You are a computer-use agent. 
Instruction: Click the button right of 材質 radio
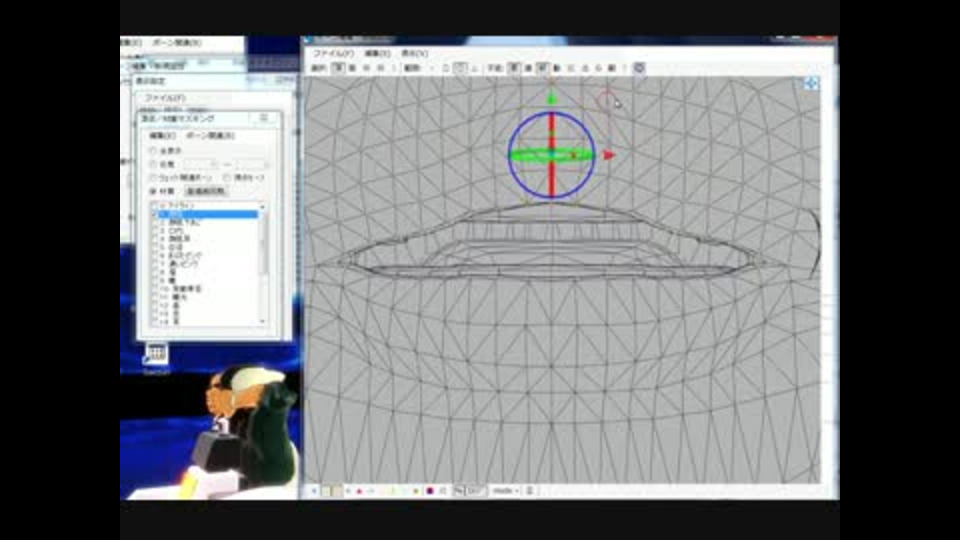206,191
